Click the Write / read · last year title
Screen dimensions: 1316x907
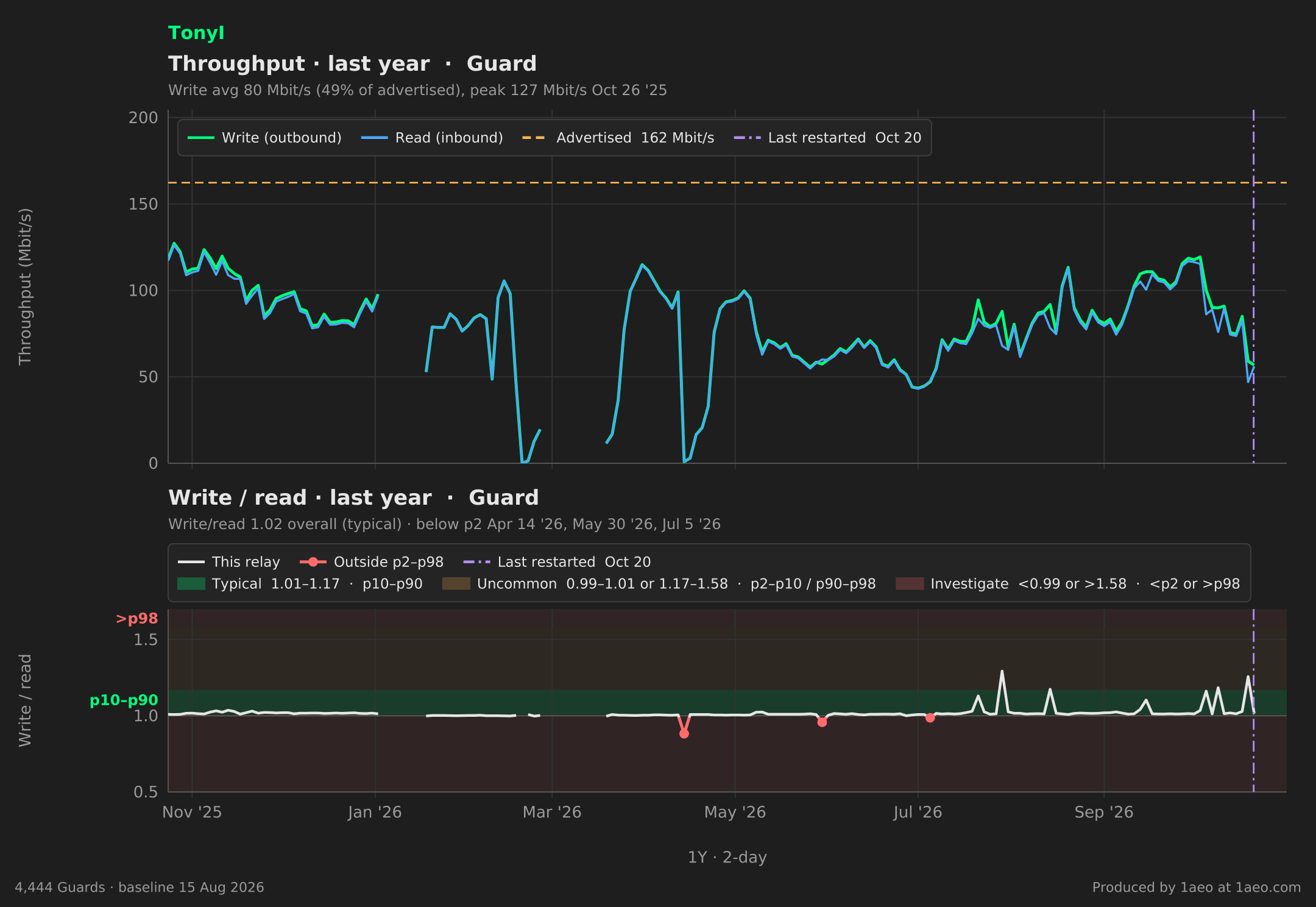[x=353, y=498]
